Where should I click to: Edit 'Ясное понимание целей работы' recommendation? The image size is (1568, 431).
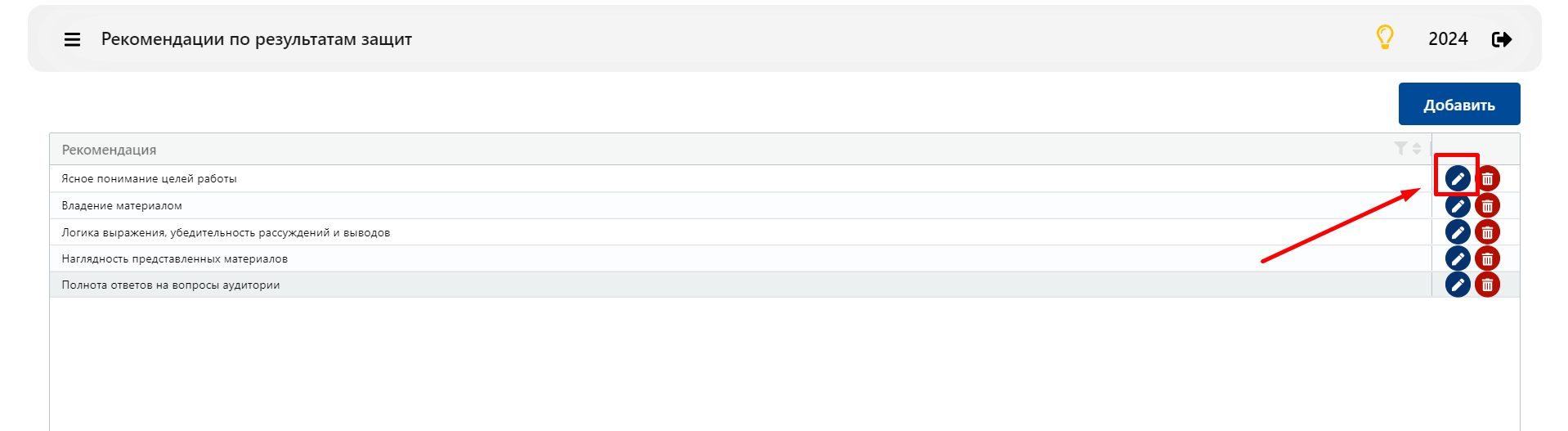(1458, 178)
